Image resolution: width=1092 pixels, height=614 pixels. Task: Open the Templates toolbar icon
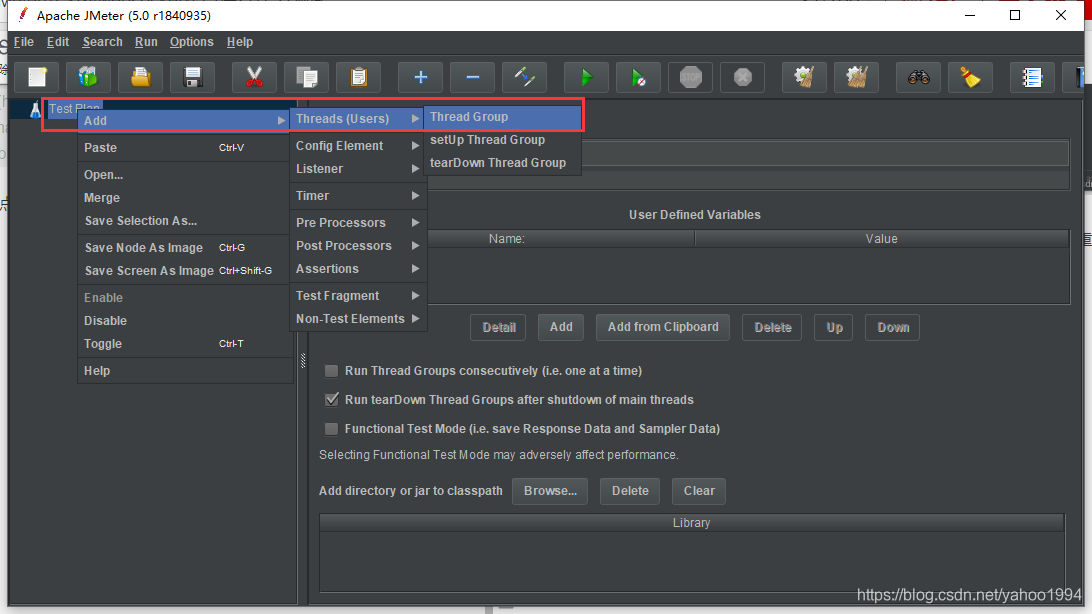click(88, 77)
